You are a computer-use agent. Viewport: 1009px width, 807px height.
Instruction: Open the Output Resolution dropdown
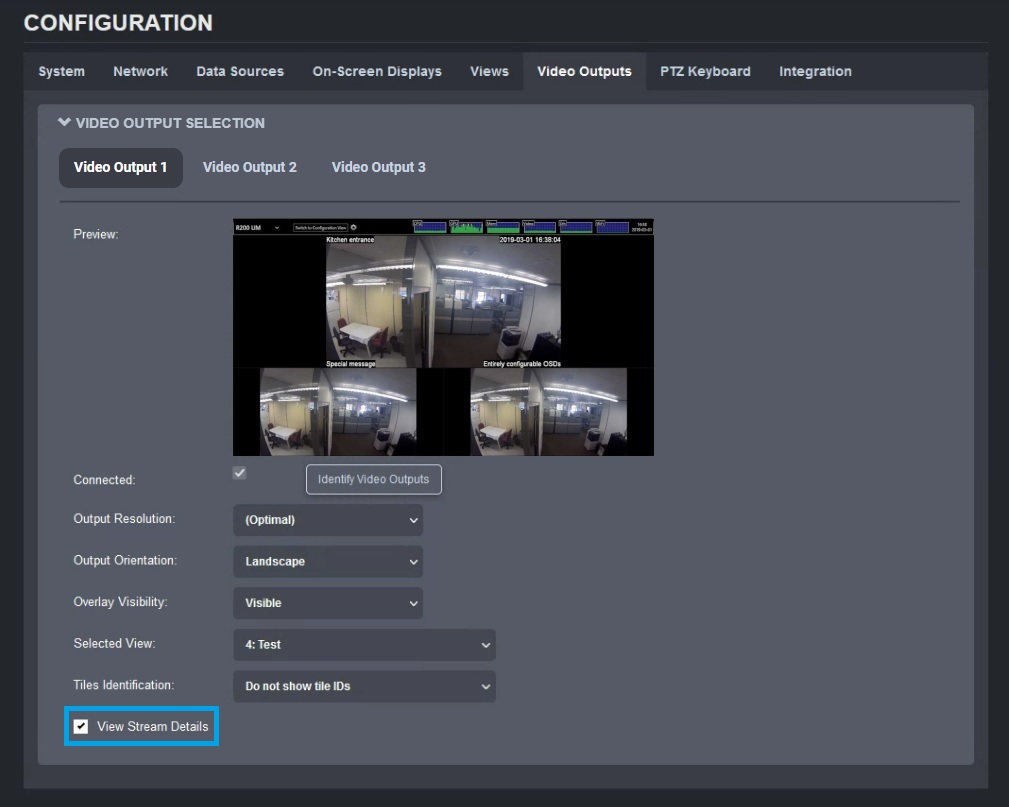click(328, 520)
